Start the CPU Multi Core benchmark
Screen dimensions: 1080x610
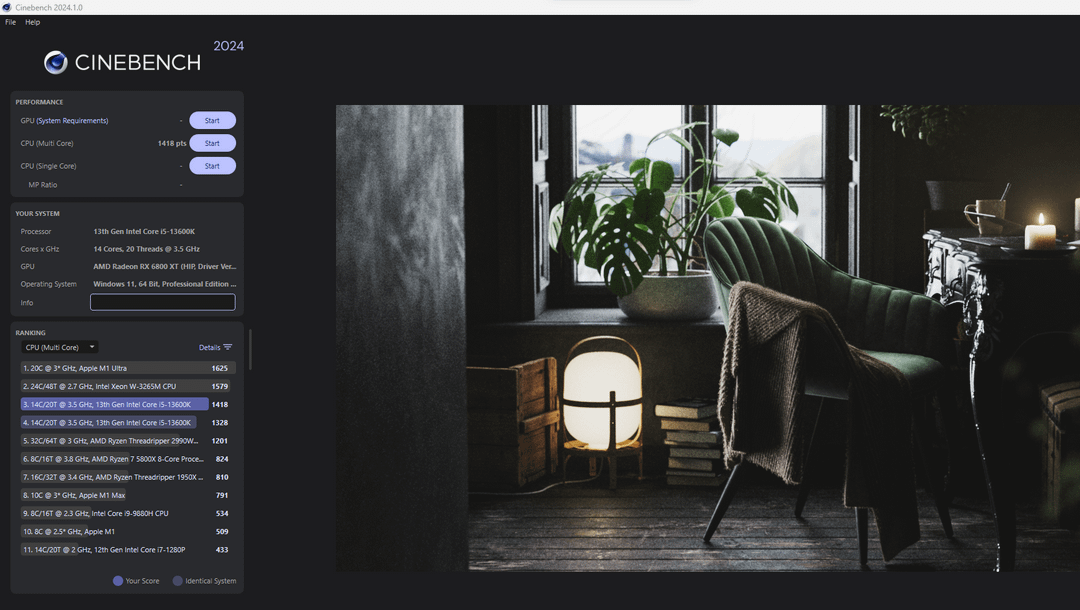(212, 143)
